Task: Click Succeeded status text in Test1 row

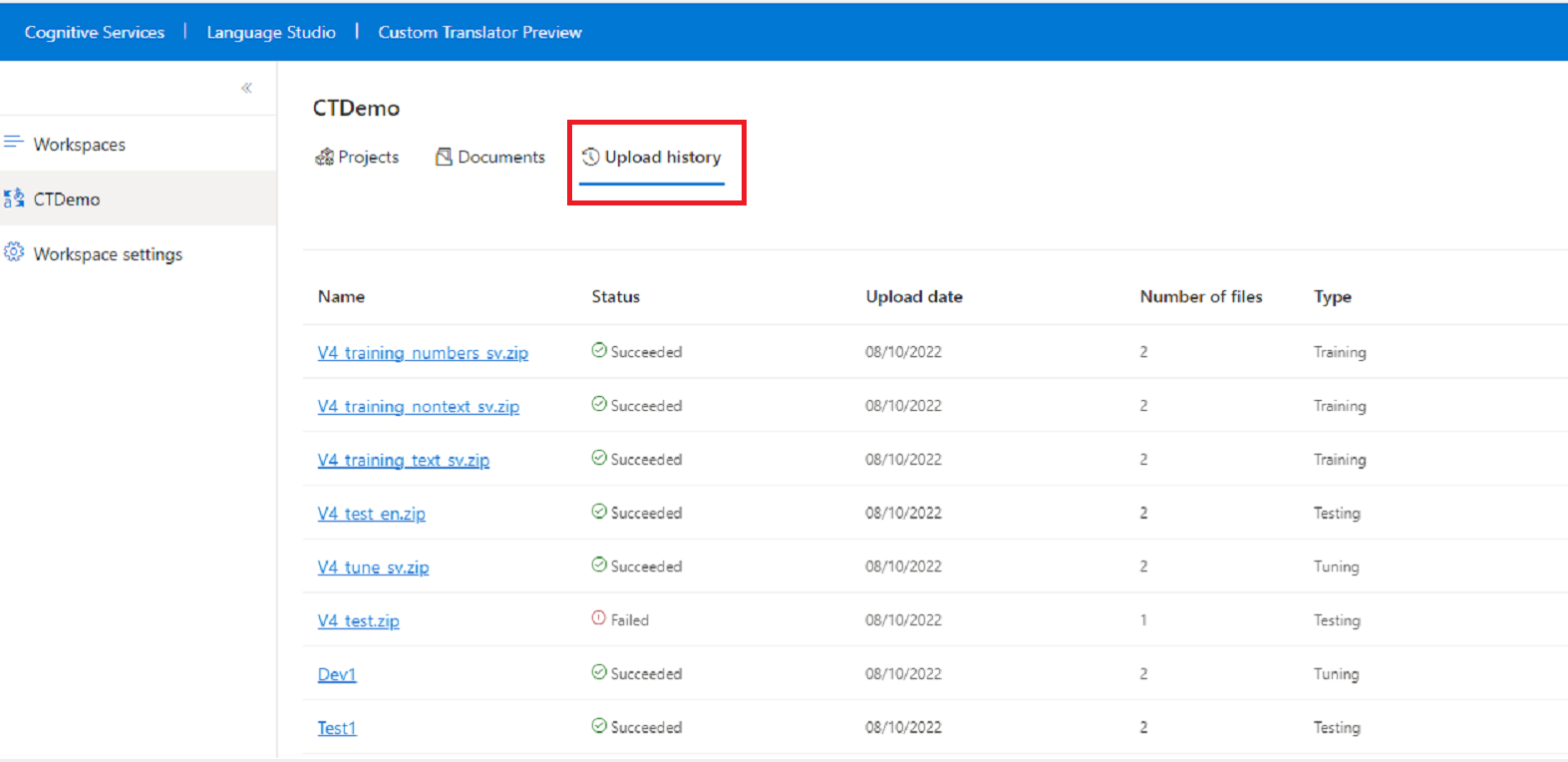Action: [646, 728]
